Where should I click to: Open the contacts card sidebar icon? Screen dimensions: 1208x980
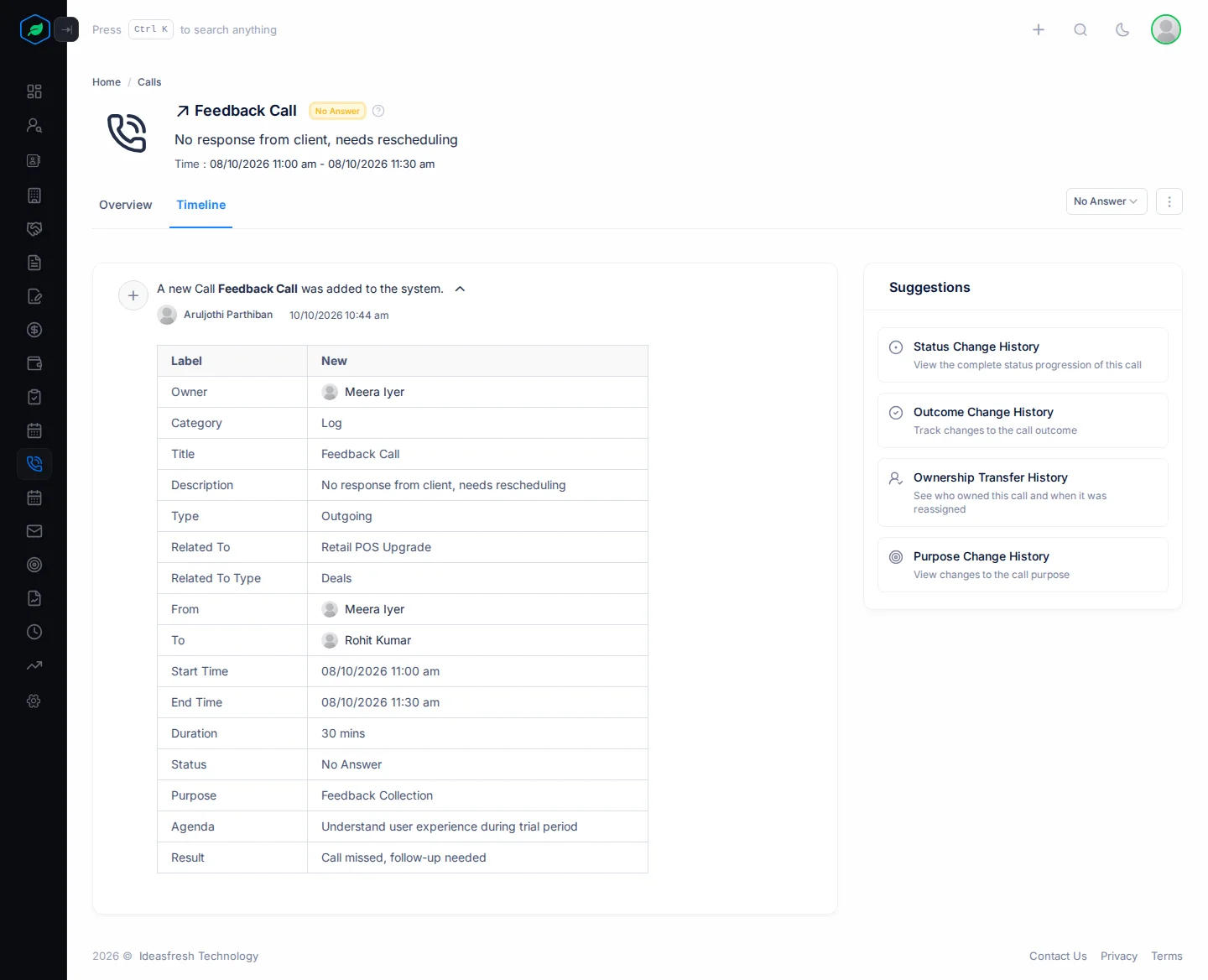34,160
